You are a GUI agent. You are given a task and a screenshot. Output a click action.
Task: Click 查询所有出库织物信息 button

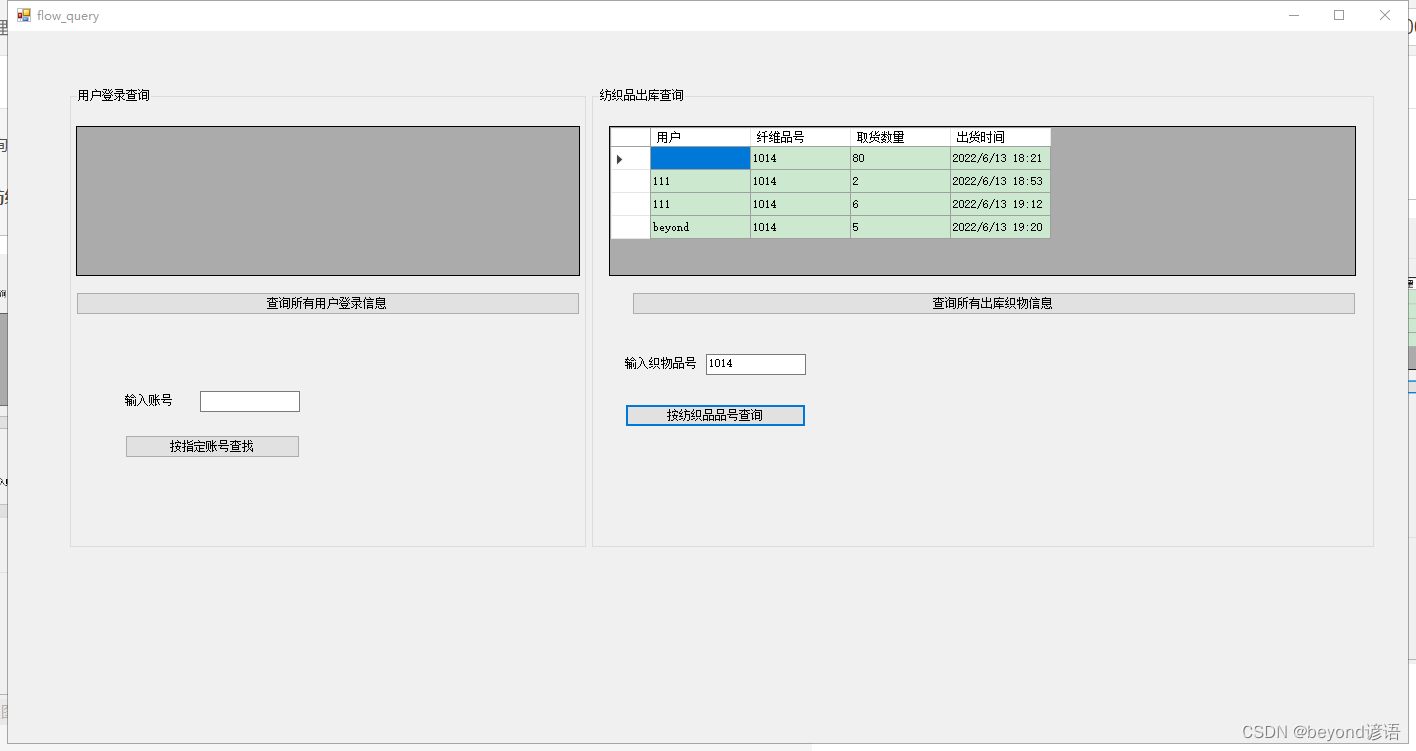pos(993,303)
